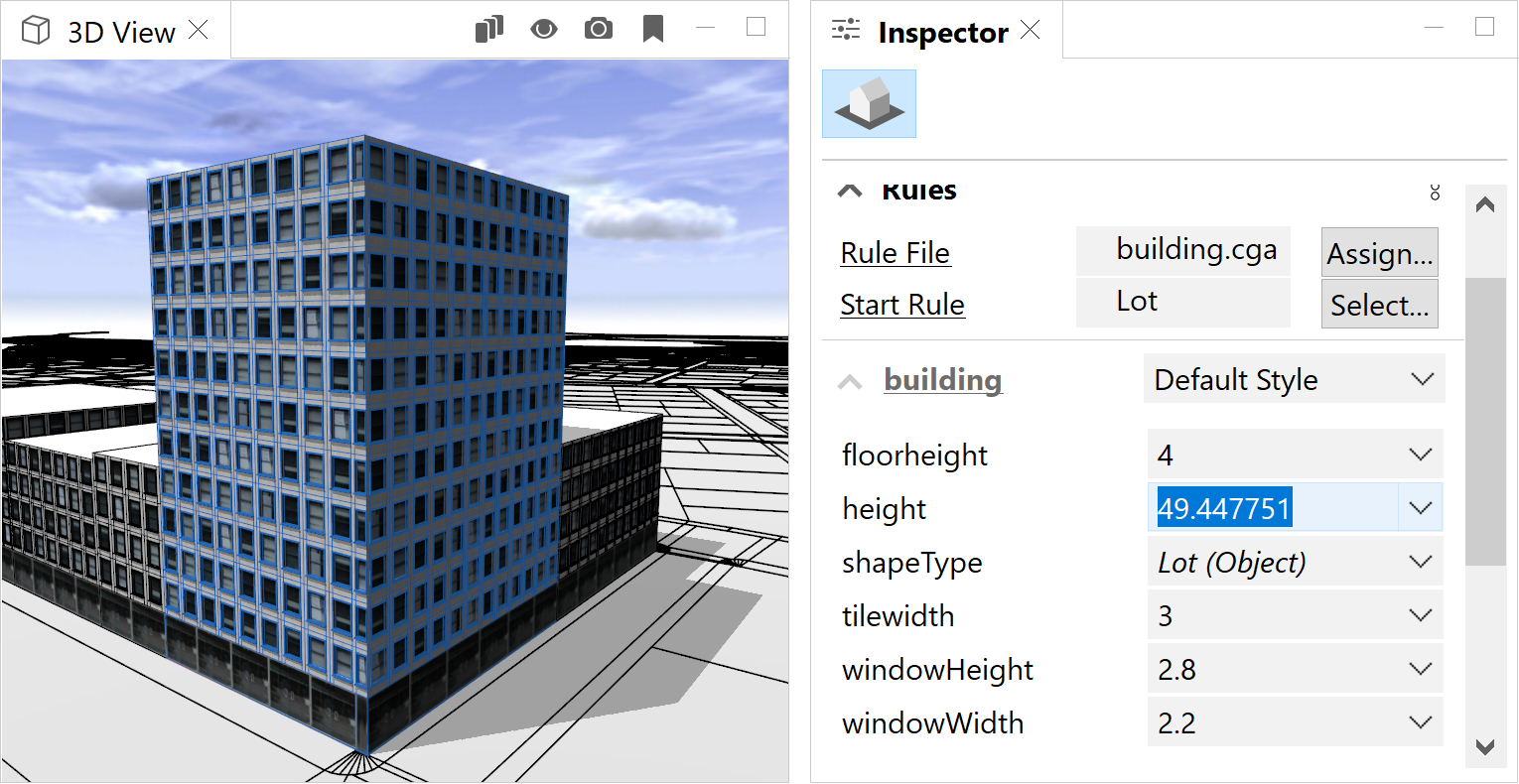Close the Inspector tab

click(1031, 30)
